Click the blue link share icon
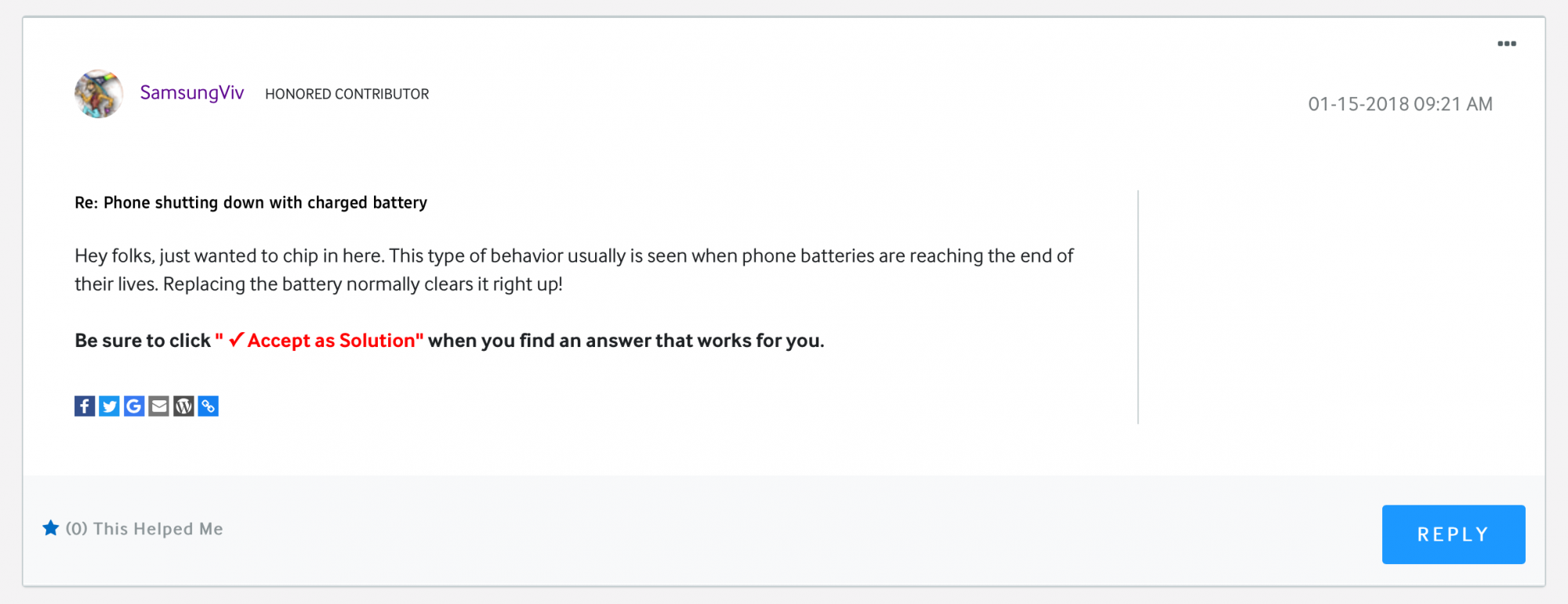 point(208,406)
